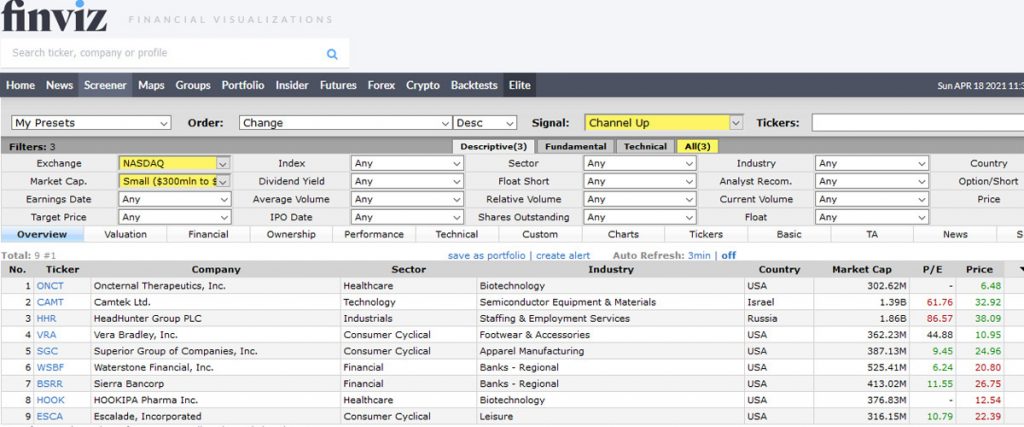
Task: Expand the Dividend Yield dropdown
Action: pyautogui.click(x=407, y=181)
